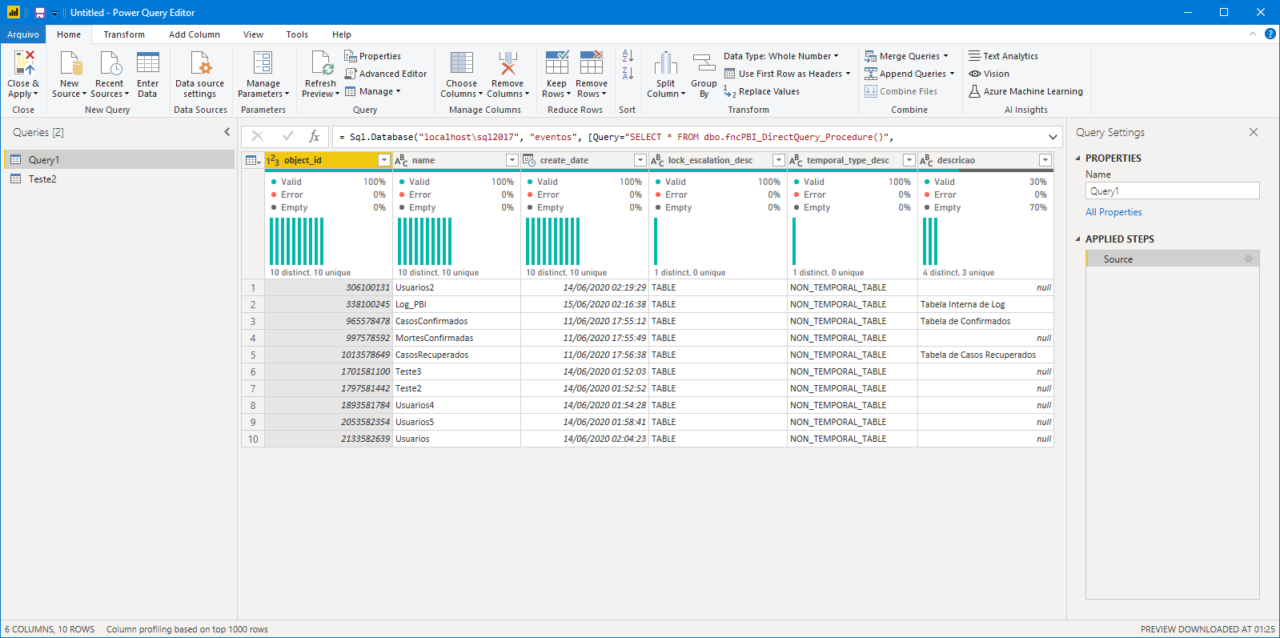Expand the formula bar with its chevron
The height and width of the screenshot is (638, 1280).
click(1053, 136)
